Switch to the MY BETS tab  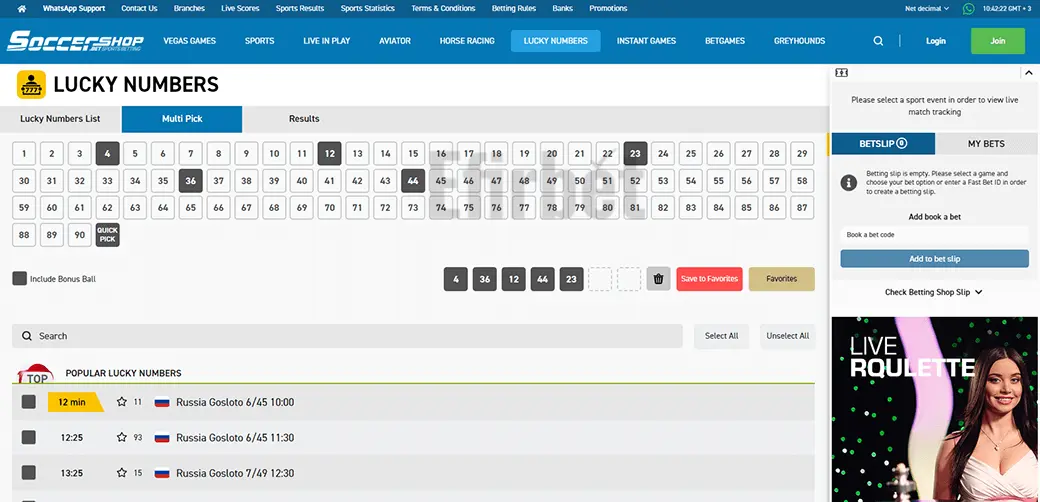click(x=986, y=143)
